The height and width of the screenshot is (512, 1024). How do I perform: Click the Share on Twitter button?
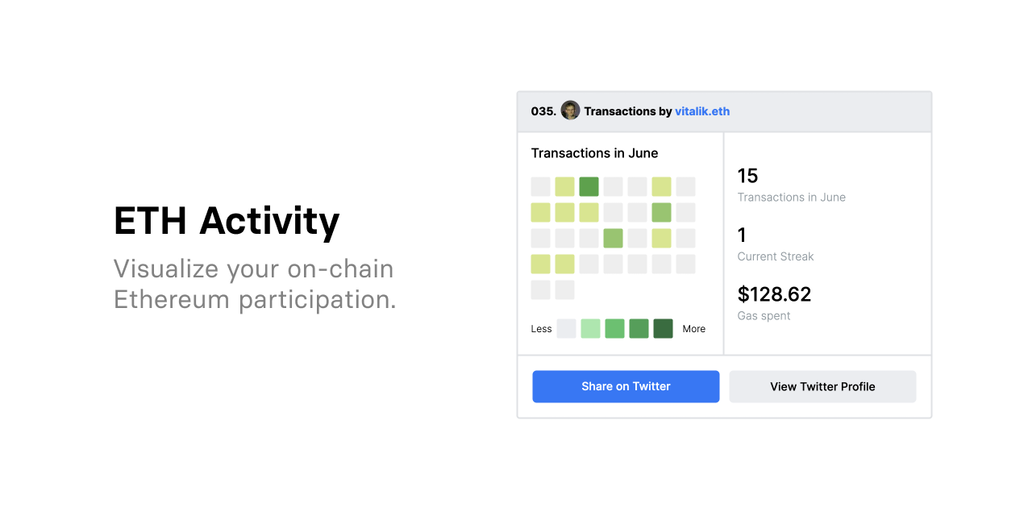(625, 386)
